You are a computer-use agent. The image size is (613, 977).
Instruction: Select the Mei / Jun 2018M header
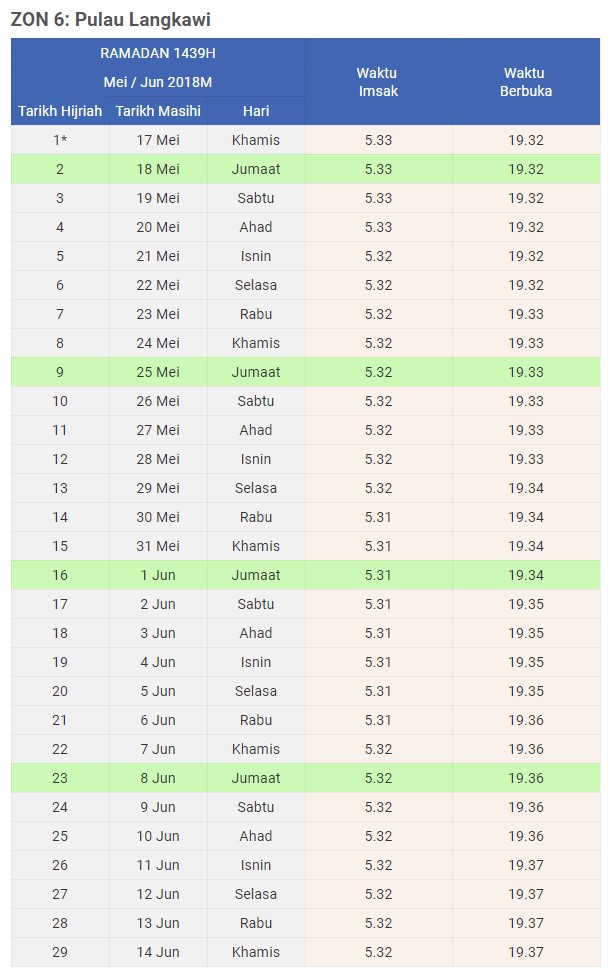coord(158,82)
